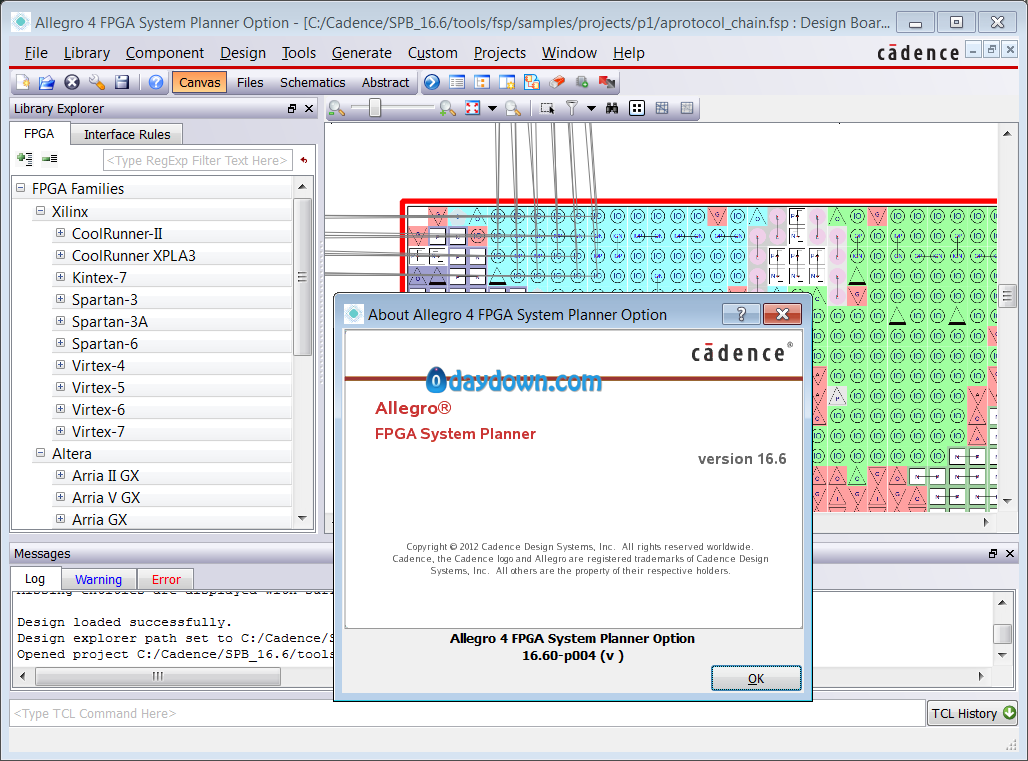Image resolution: width=1028 pixels, height=761 pixels.
Task: Click the collapse all tree icon in Library Explorer
Action: (x=50, y=159)
